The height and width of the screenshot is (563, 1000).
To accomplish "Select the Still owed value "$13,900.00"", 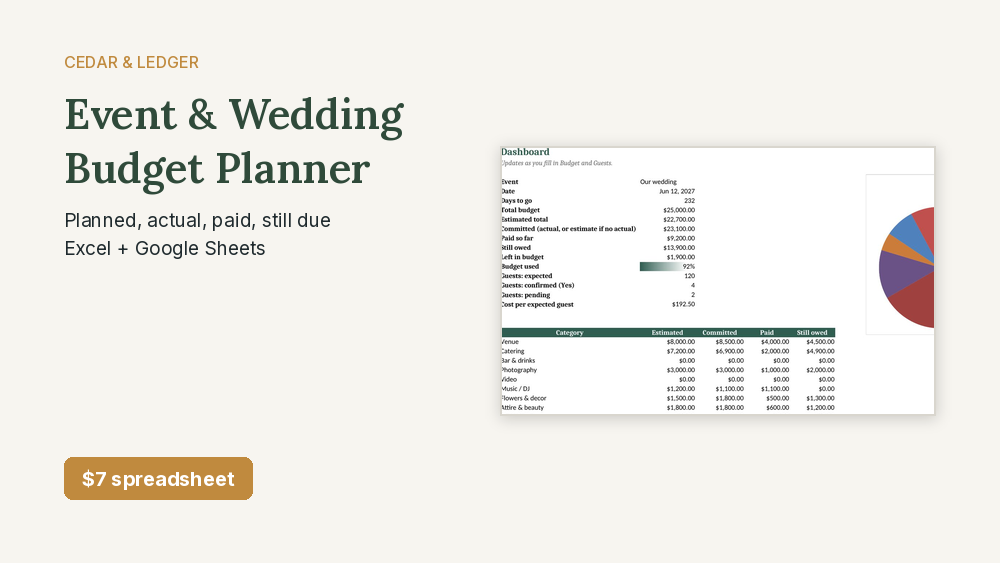I will (x=679, y=248).
